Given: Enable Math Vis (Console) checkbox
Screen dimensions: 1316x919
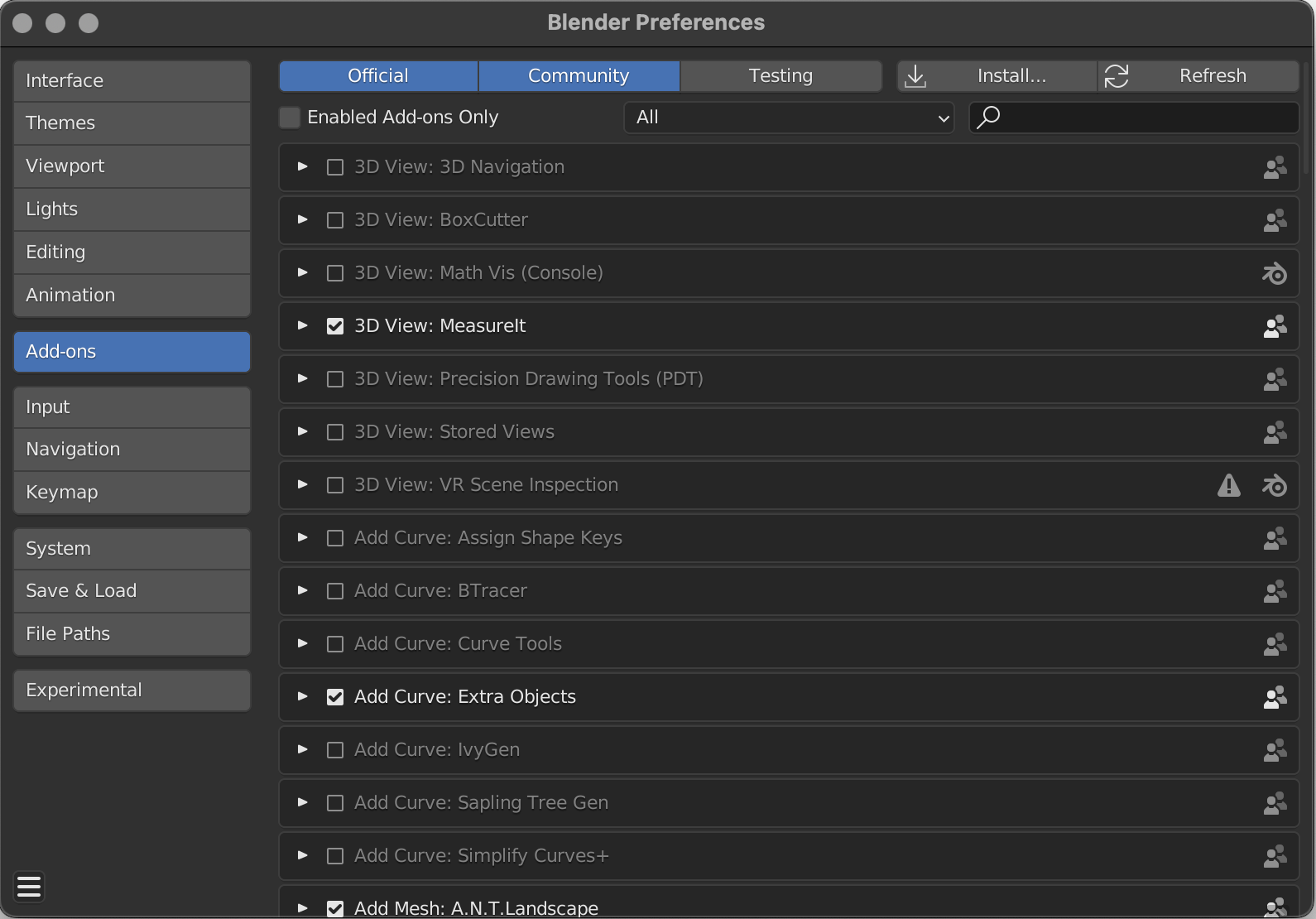Looking at the screenshot, I should coord(335,273).
